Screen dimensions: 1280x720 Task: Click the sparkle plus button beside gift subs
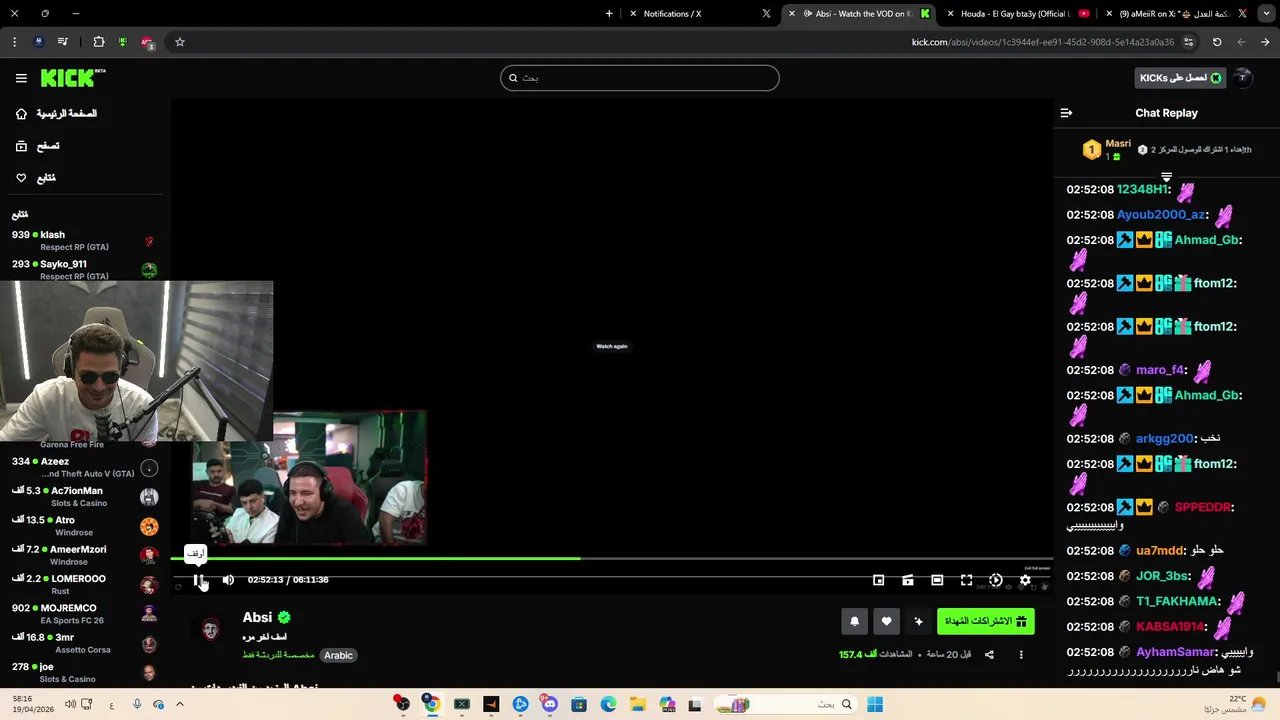tap(918, 621)
